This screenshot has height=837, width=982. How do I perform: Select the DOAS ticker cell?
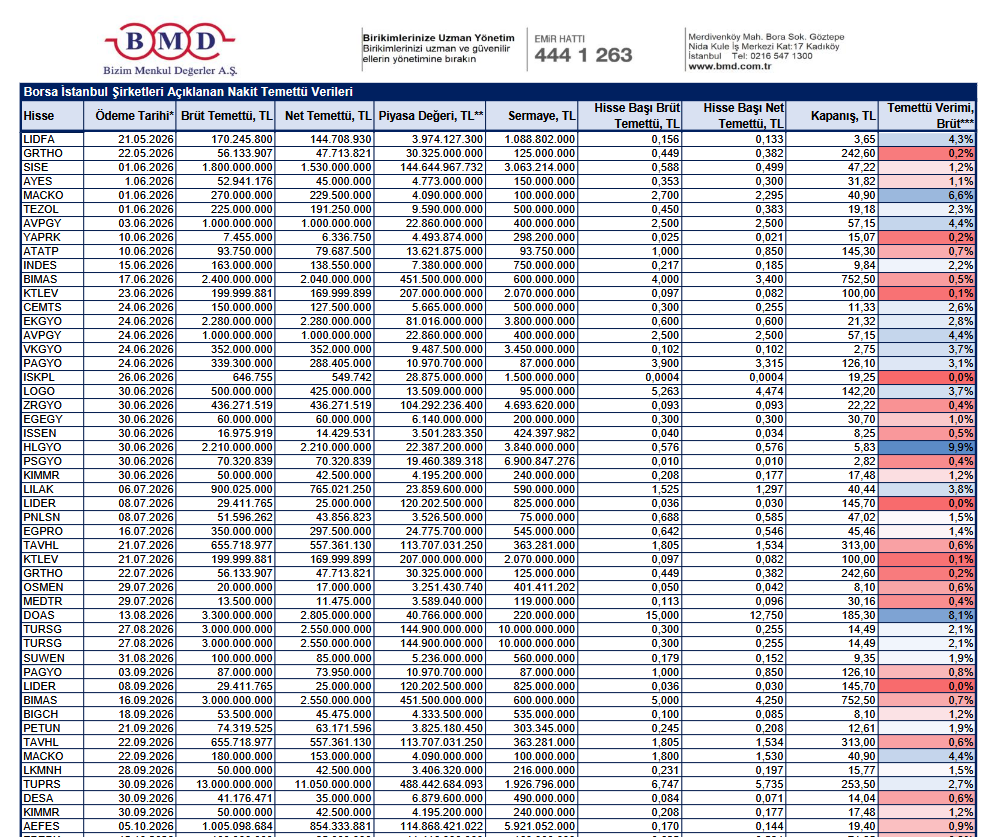click(38, 615)
